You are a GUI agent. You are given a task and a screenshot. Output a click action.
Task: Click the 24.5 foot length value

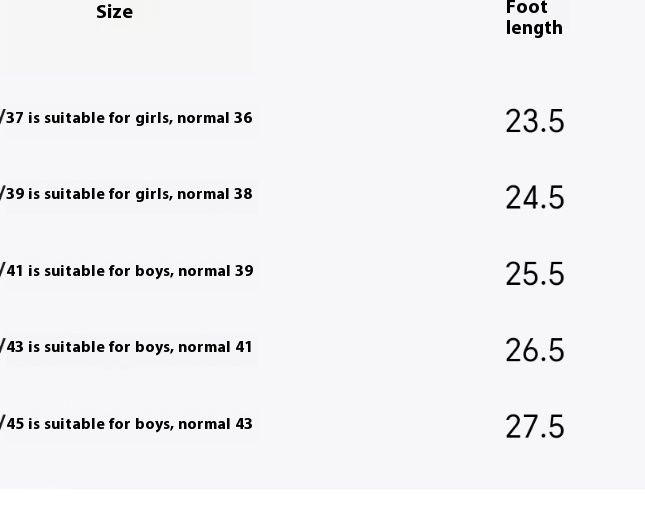pos(534,198)
